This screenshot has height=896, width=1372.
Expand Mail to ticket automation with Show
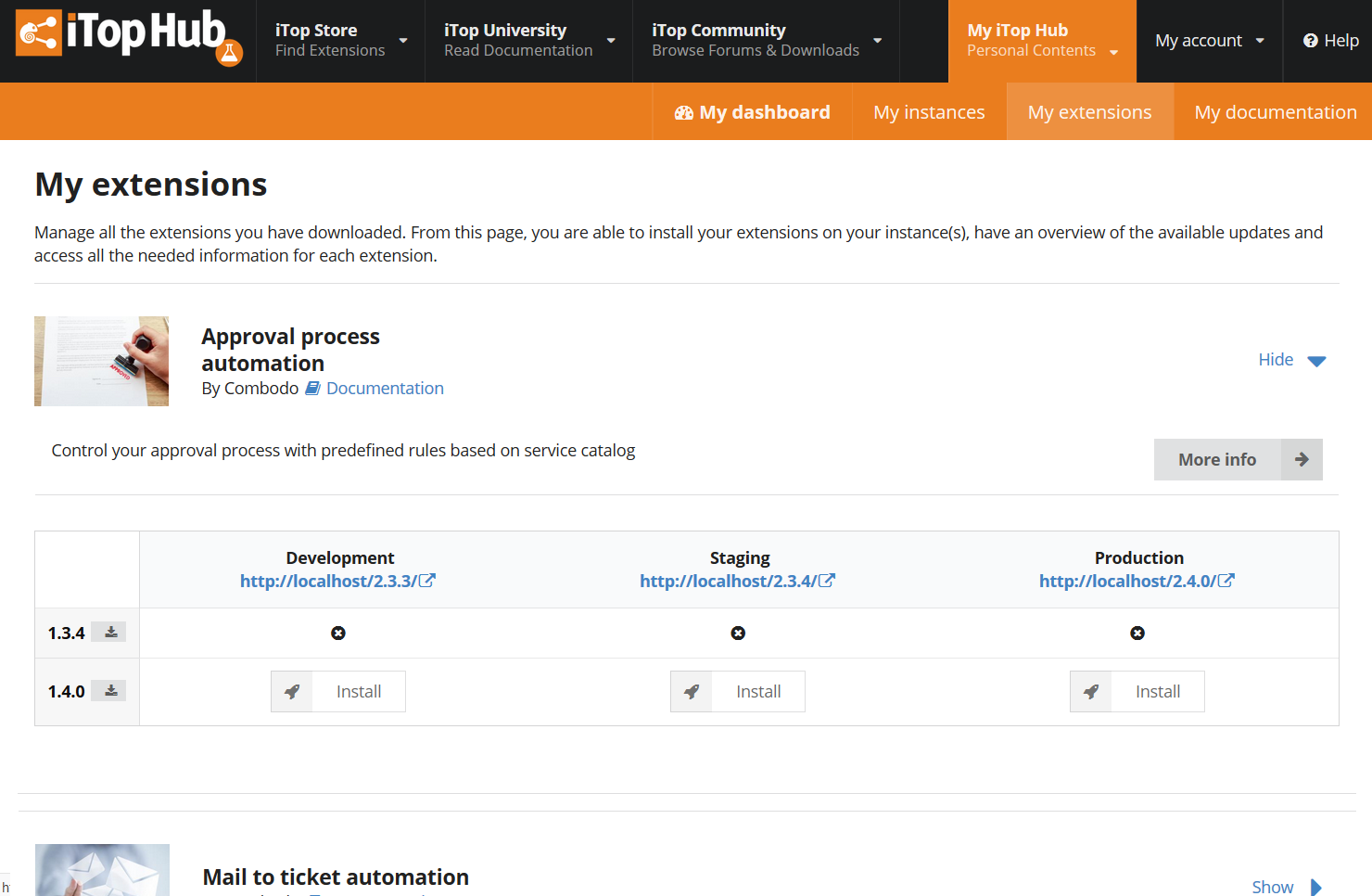1286,887
